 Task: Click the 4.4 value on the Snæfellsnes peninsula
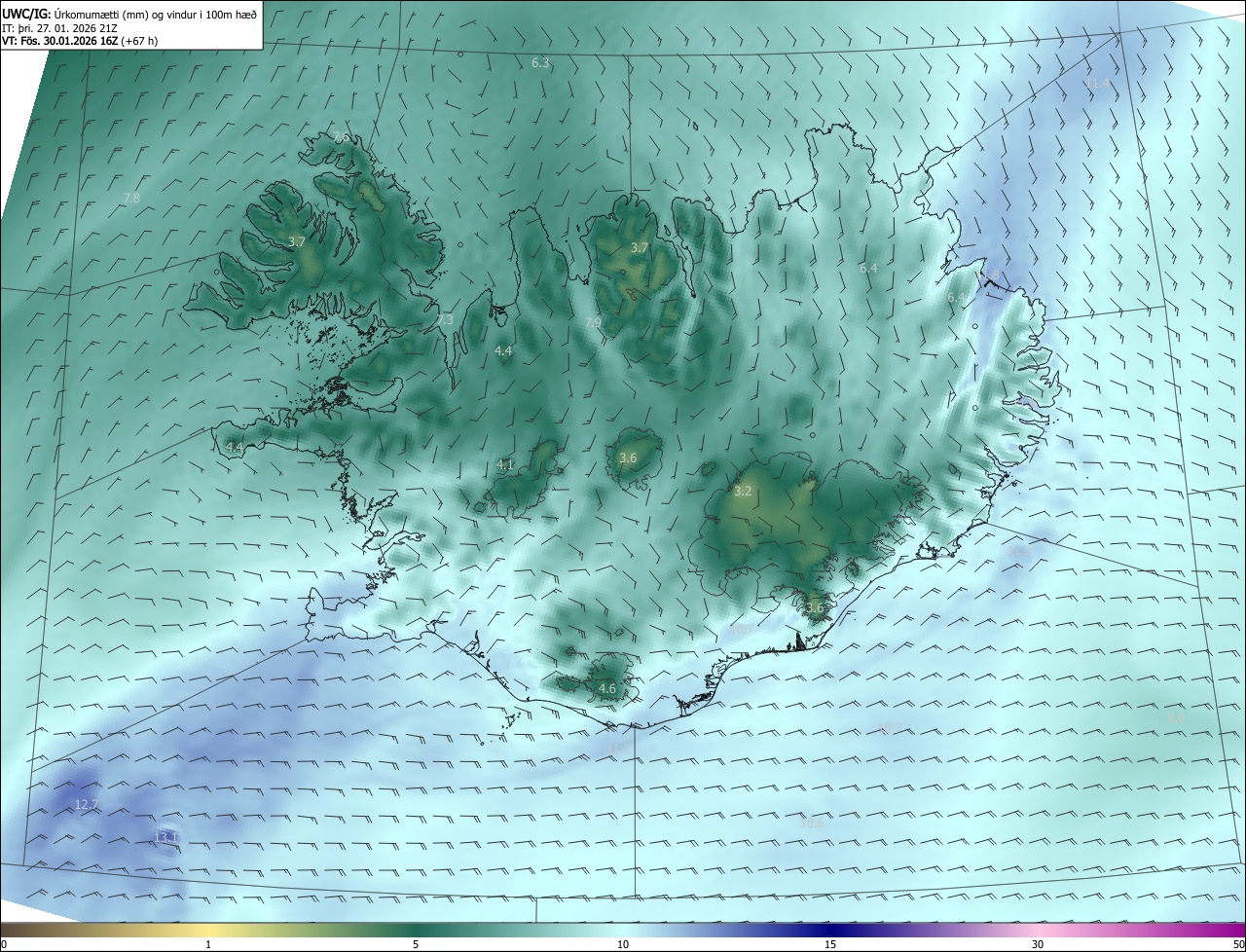click(235, 447)
